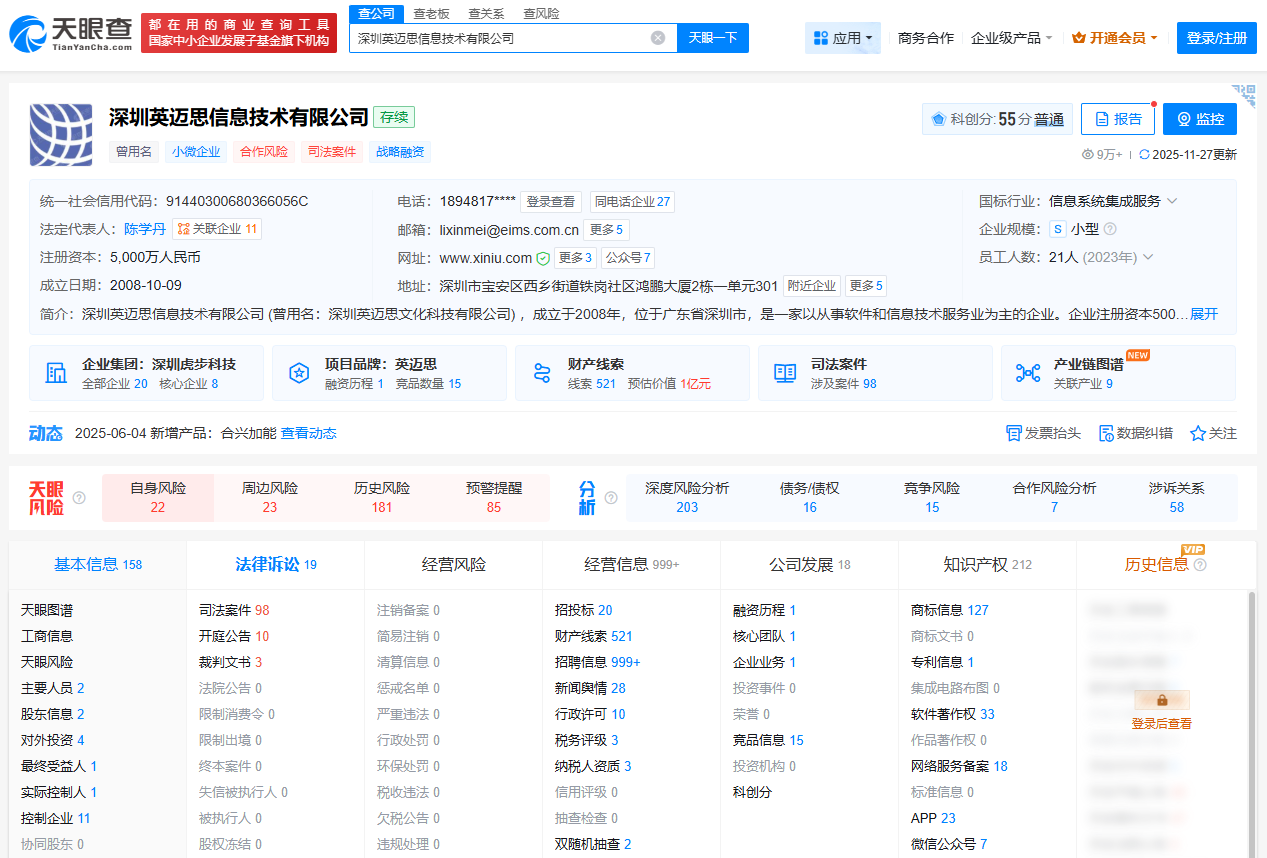Click the 天眼一下 search button
1267x858 pixels.
713,38
